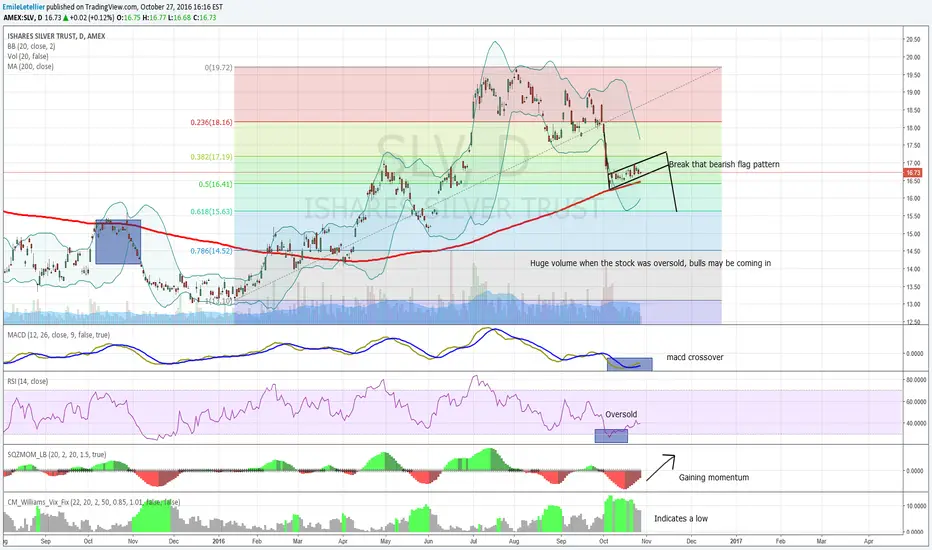
Task: Select the blue highlight box under RSI Oversold
Action: pyautogui.click(x=611, y=436)
